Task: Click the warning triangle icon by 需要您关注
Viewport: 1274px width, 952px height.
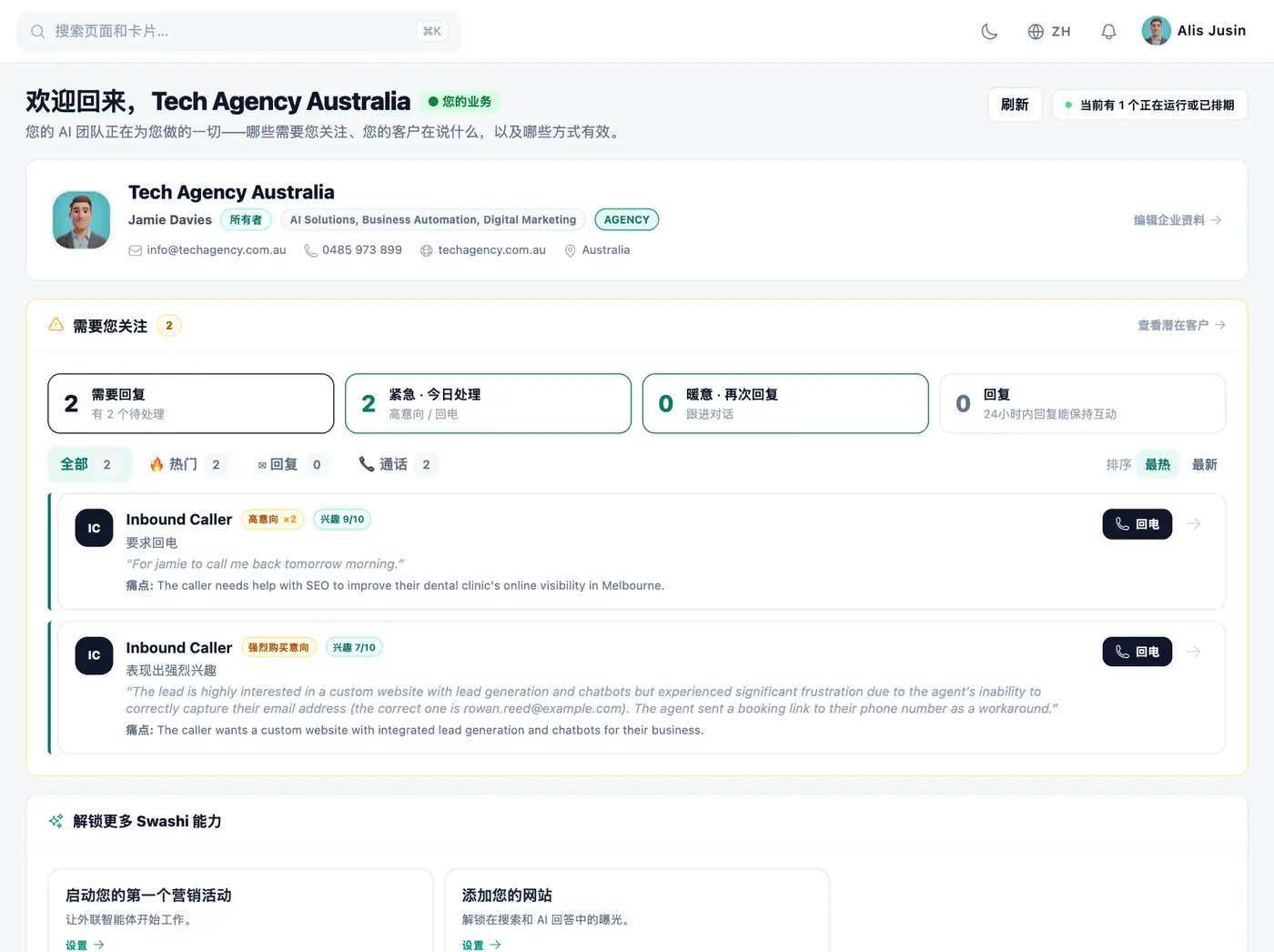Action: [56, 325]
